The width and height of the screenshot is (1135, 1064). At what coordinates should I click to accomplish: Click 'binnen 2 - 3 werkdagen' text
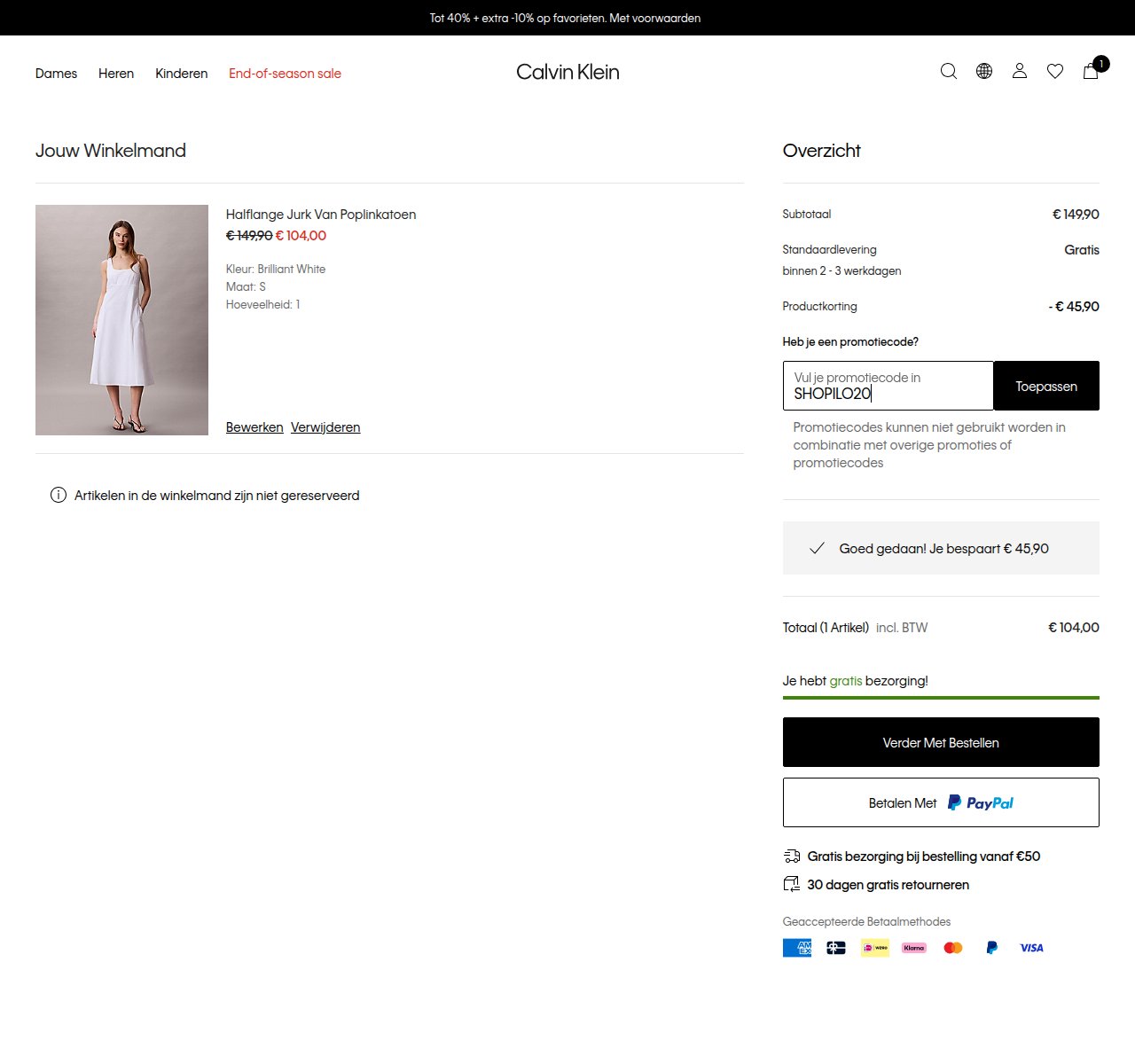841,271
